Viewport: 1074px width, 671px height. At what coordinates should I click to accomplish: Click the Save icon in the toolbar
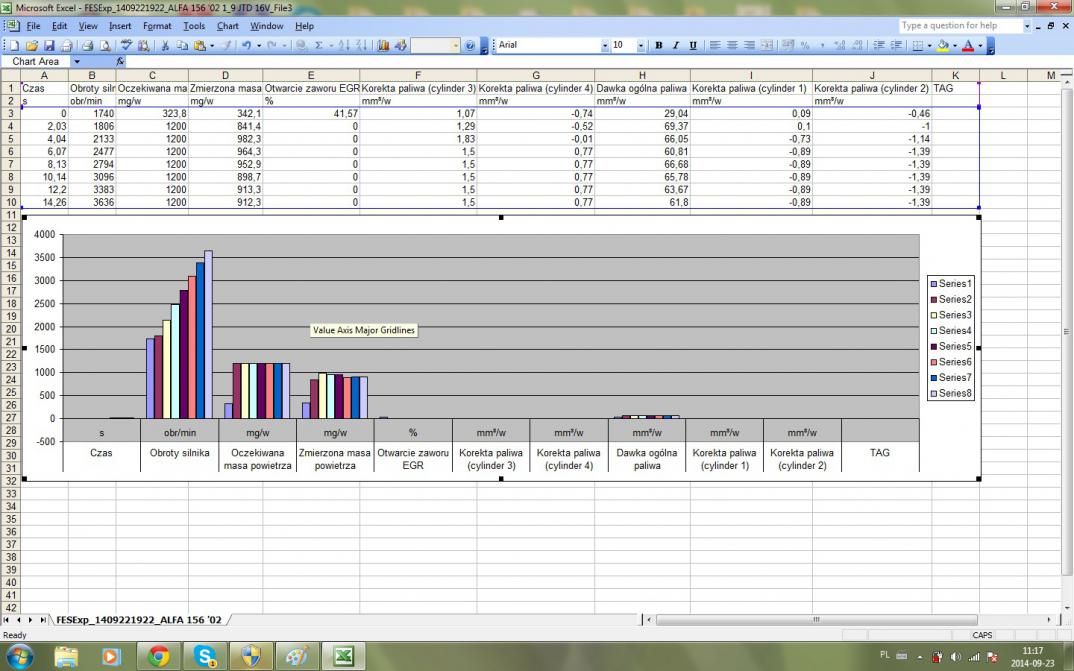[49, 46]
